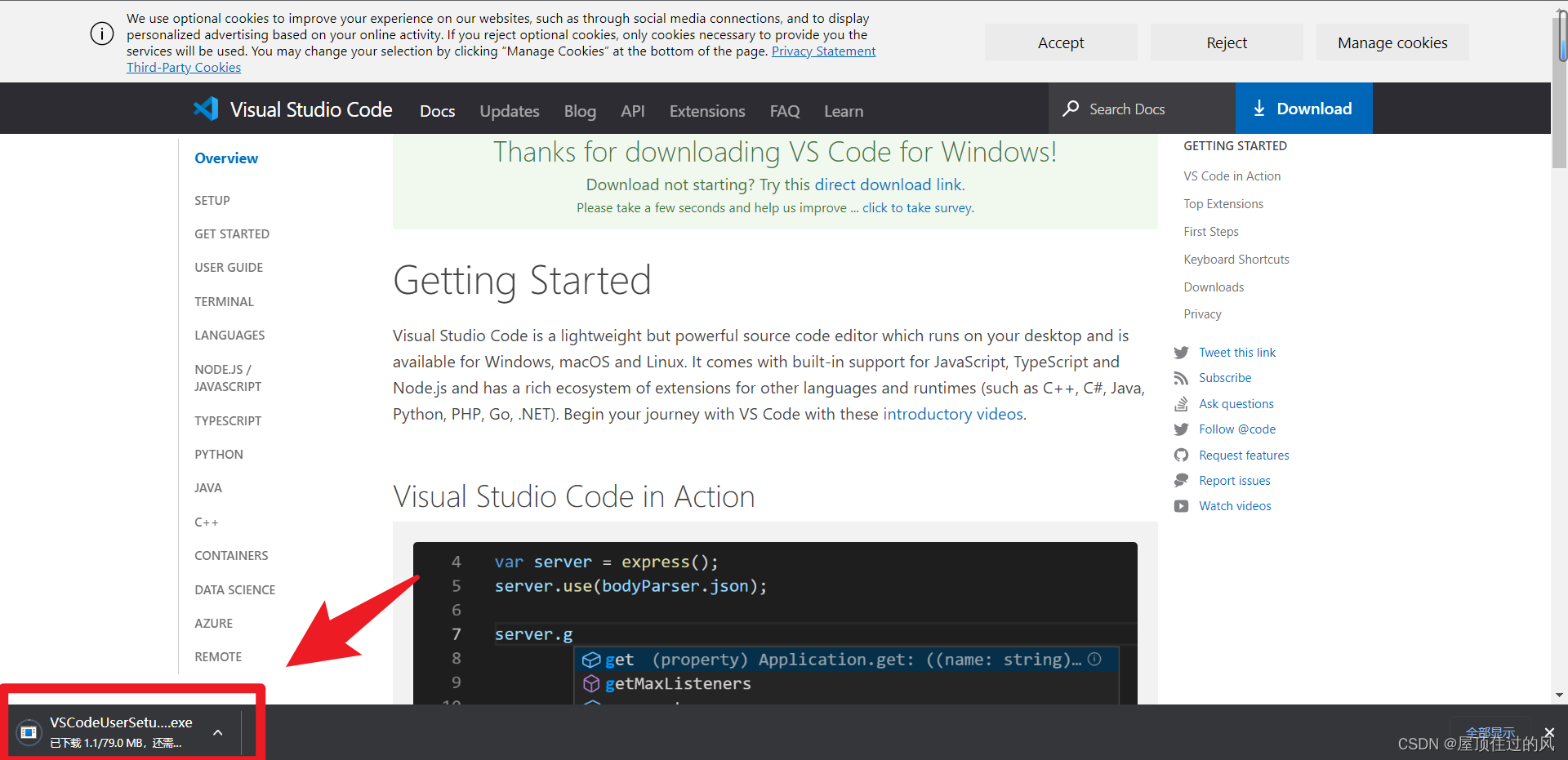Accept optional cookies

pyautogui.click(x=1061, y=42)
